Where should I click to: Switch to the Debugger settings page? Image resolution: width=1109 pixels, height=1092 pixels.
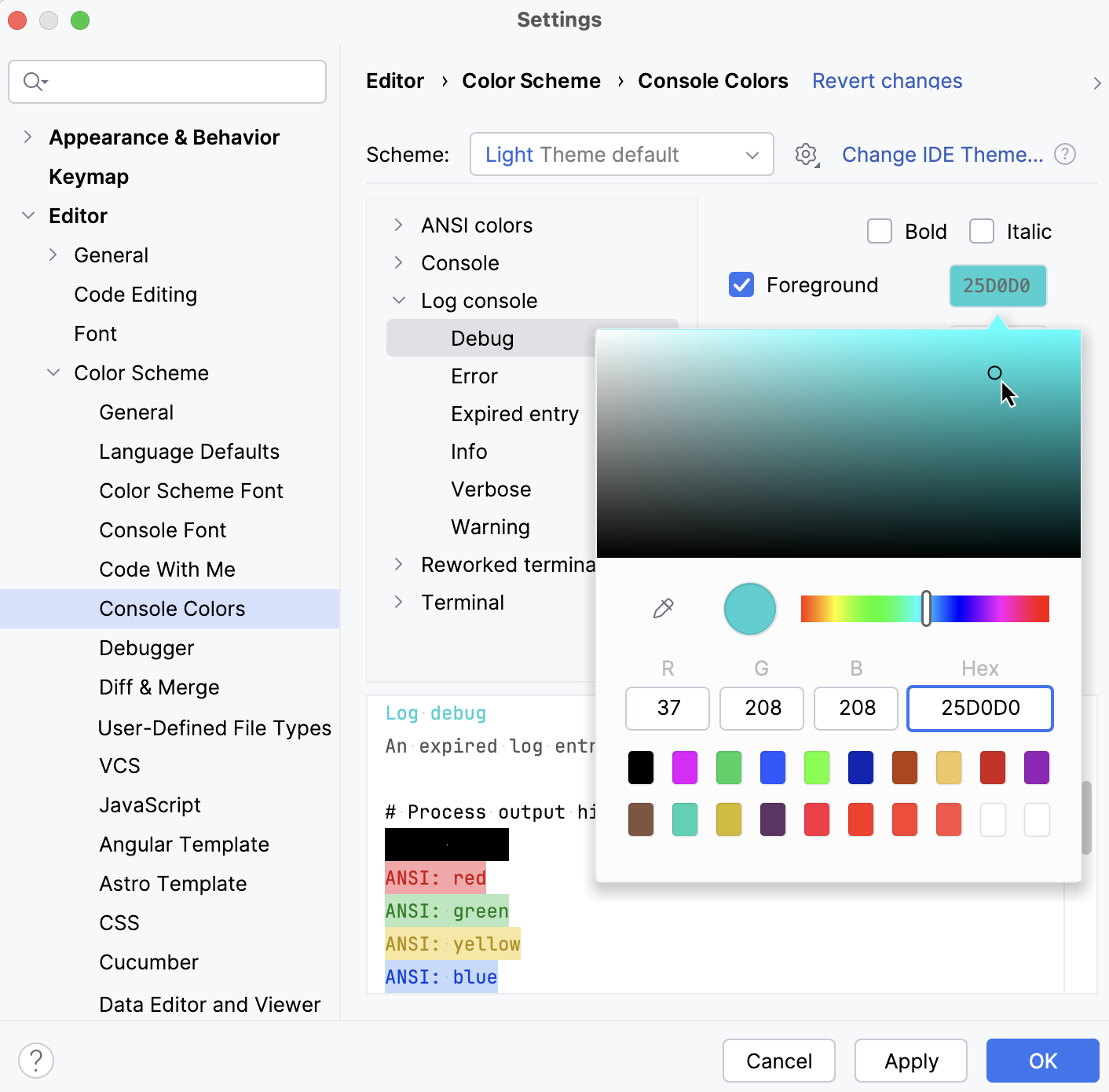pyautogui.click(x=146, y=647)
